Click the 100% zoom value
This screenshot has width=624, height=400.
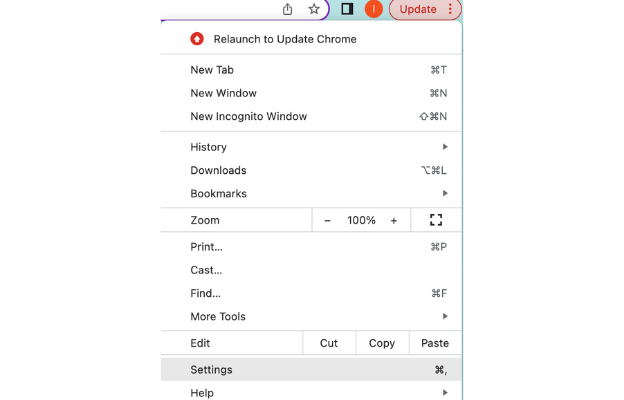pyautogui.click(x=361, y=220)
